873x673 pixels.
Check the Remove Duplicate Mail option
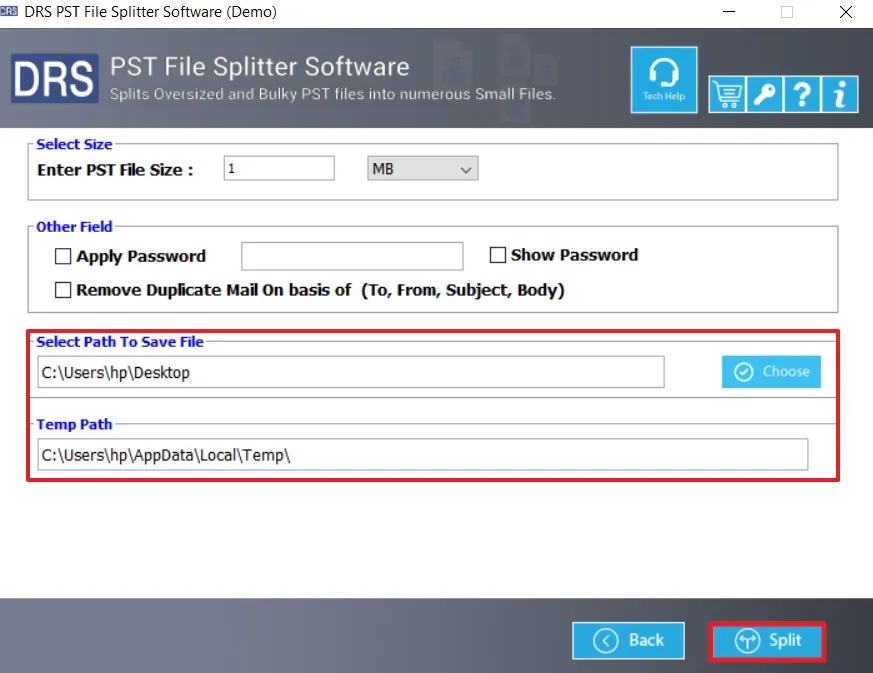tap(63, 290)
